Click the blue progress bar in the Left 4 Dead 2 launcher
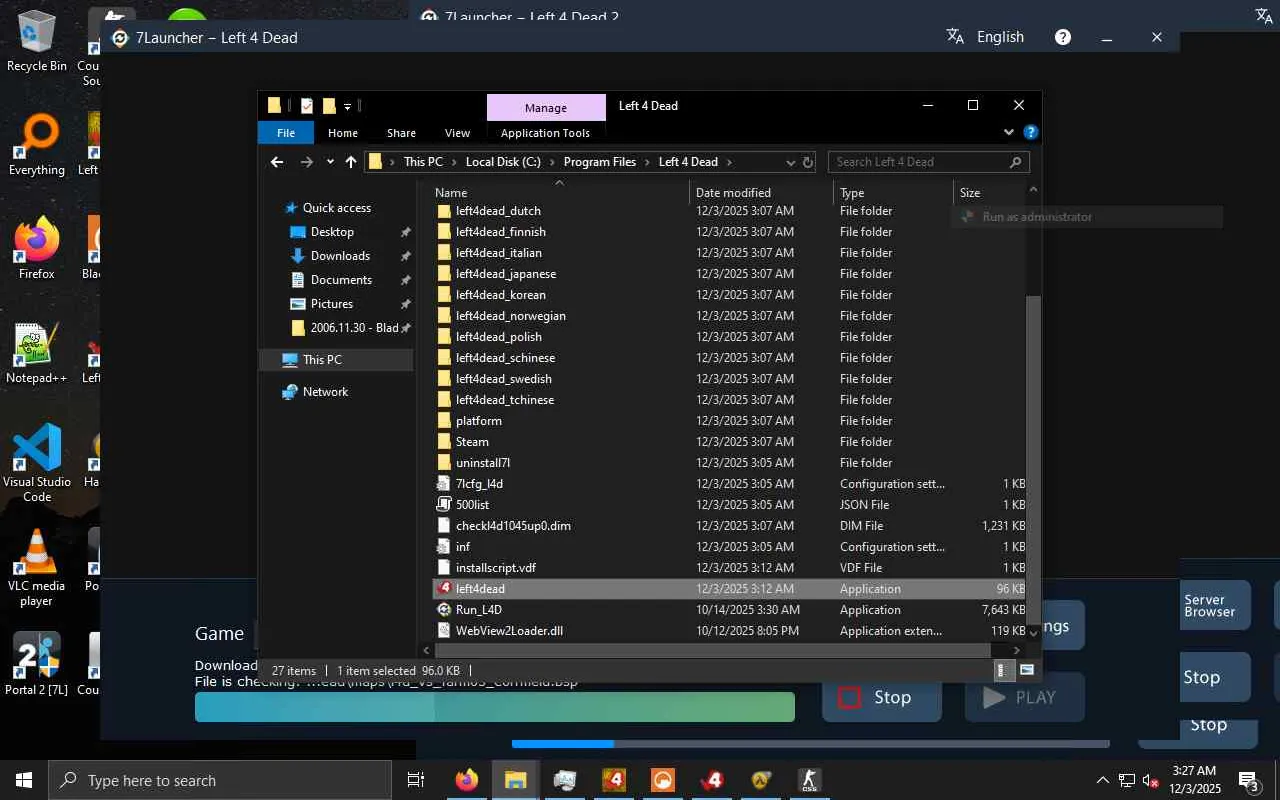This screenshot has height=800, width=1280. pos(811,744)
